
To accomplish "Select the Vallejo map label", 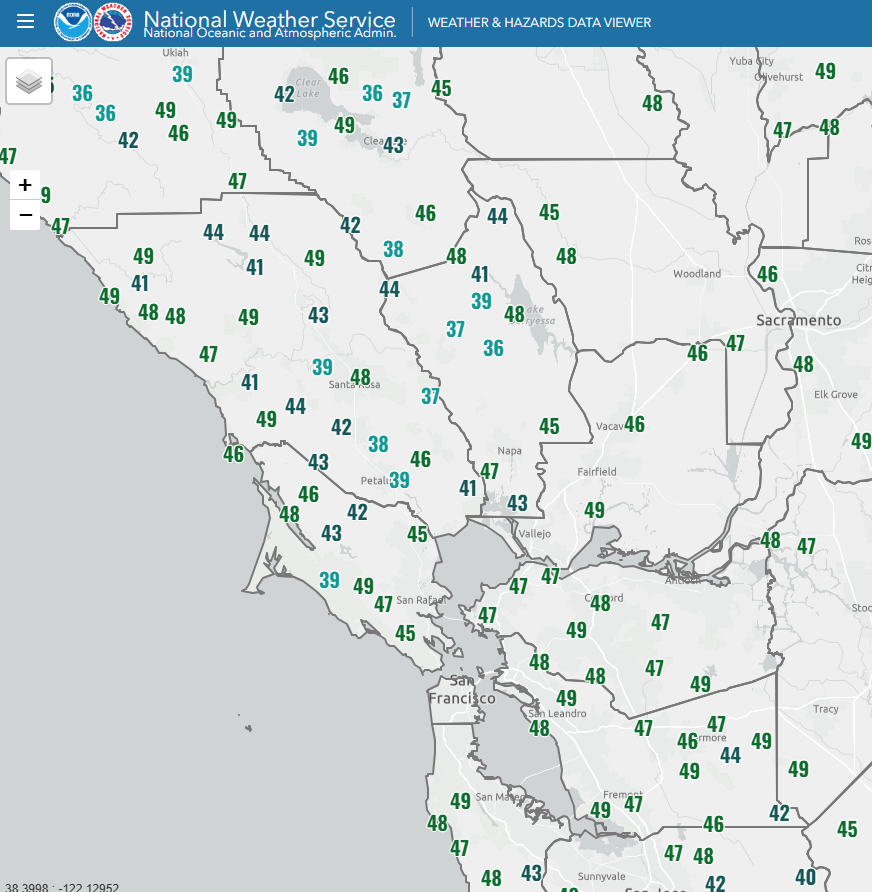I will 534,534.
